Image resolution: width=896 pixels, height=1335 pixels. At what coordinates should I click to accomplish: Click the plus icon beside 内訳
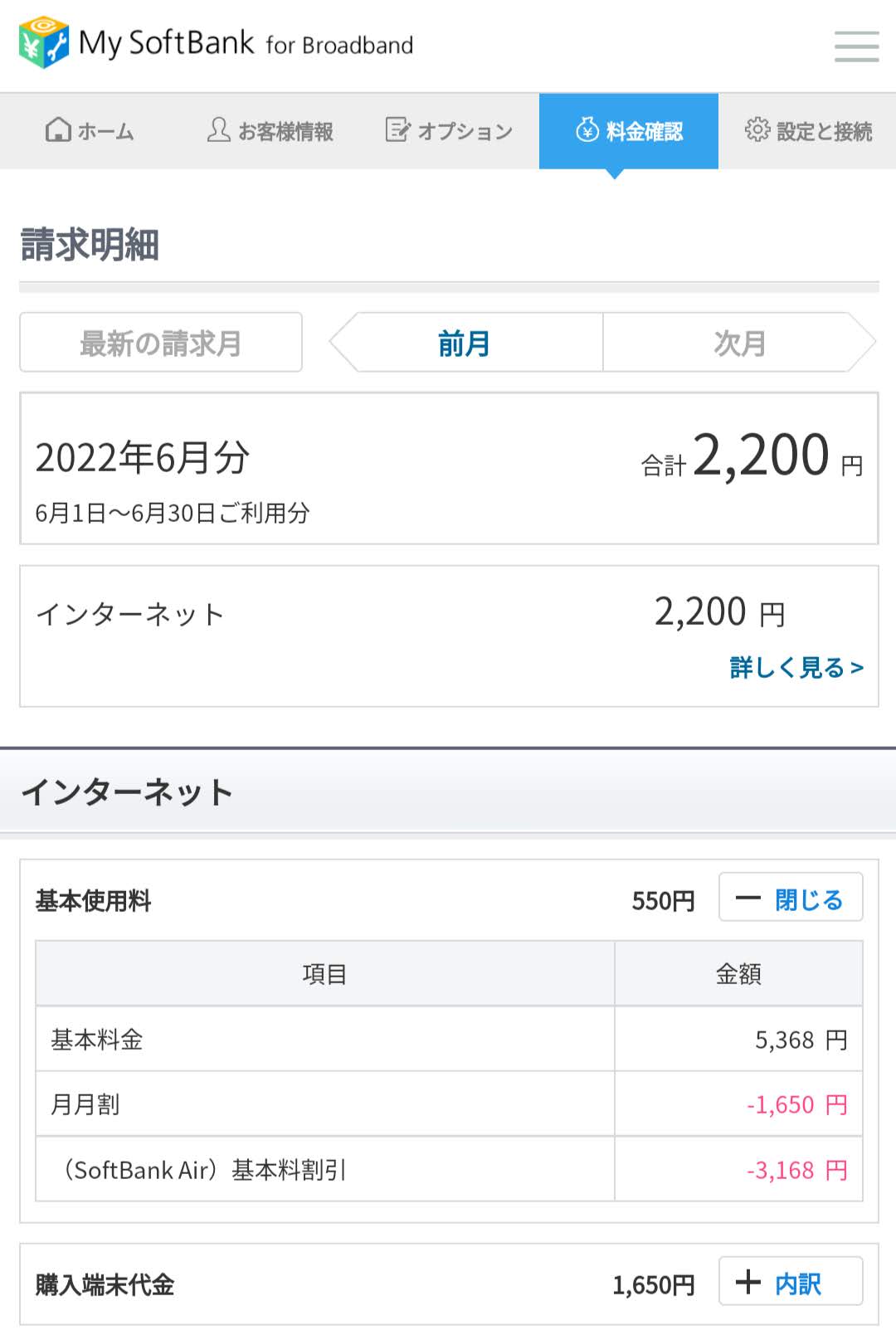[747, 1282]
